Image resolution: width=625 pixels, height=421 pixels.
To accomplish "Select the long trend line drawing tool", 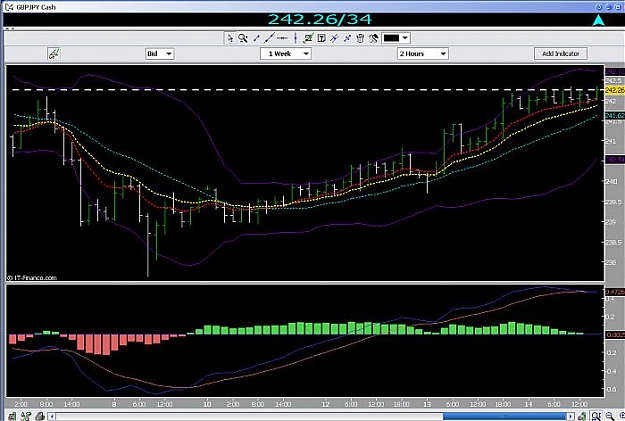I will coord(269,38).
